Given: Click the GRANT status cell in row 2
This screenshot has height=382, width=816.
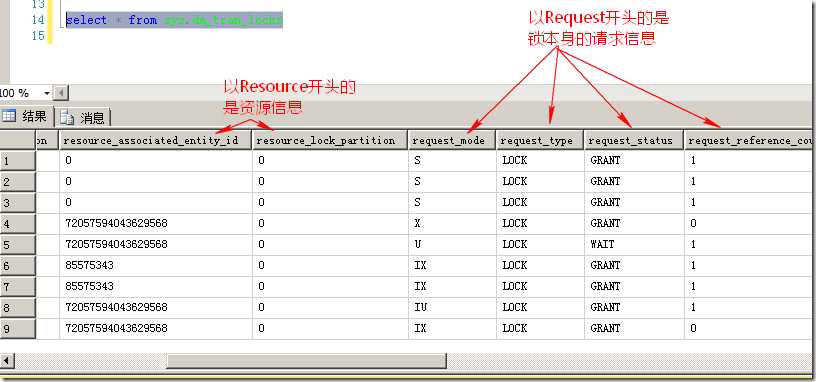Looking at the screenshot, I should 634,182.
